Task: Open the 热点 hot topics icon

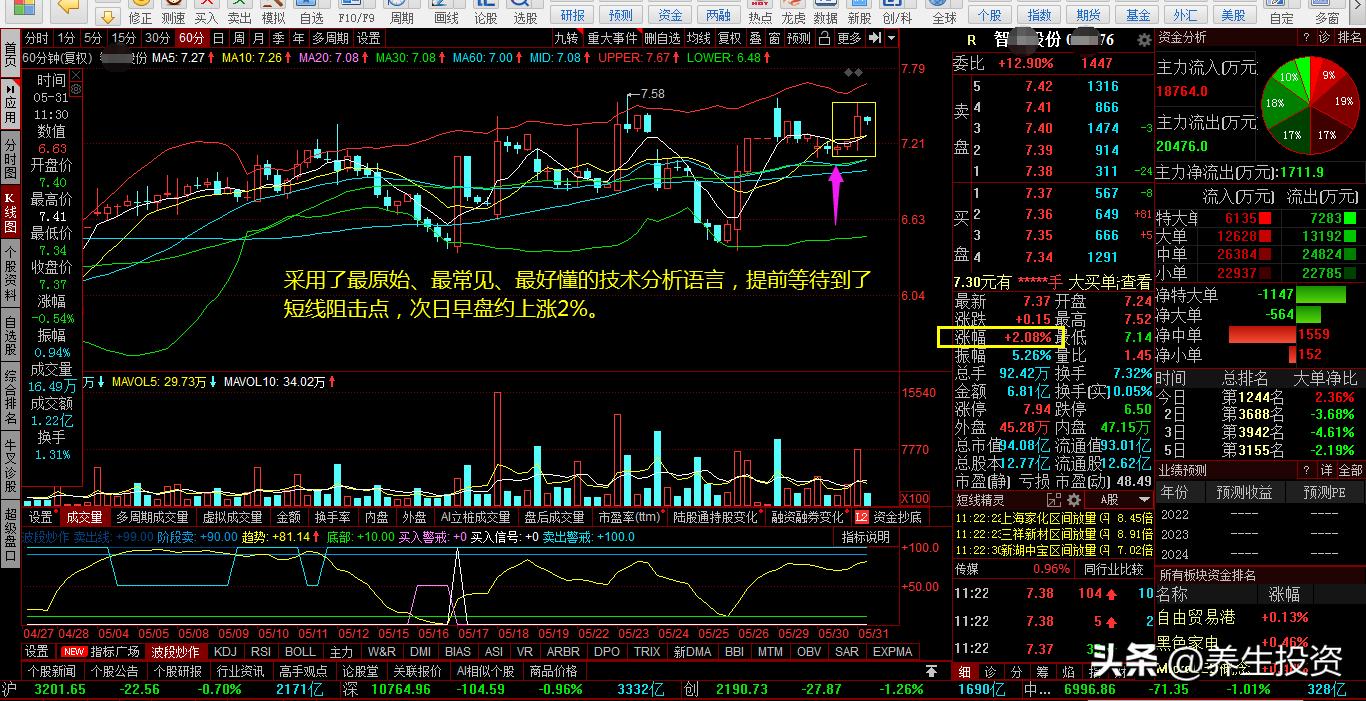Action: [x=760, y=12]
